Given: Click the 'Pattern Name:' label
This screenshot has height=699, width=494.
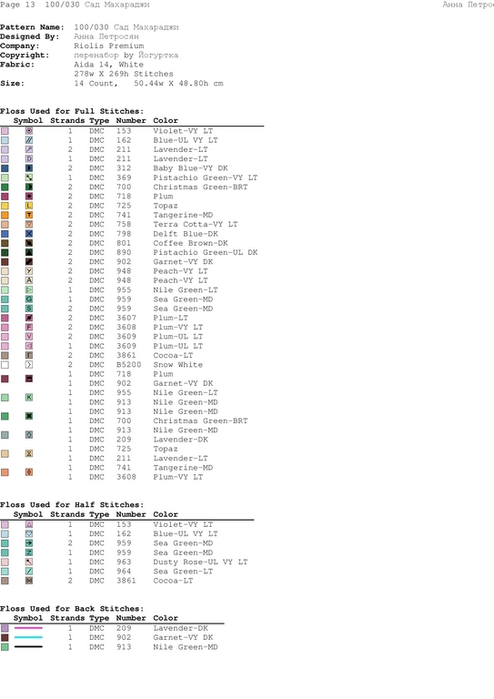Looking at the screenshot, I should click(x=32, y=27).
